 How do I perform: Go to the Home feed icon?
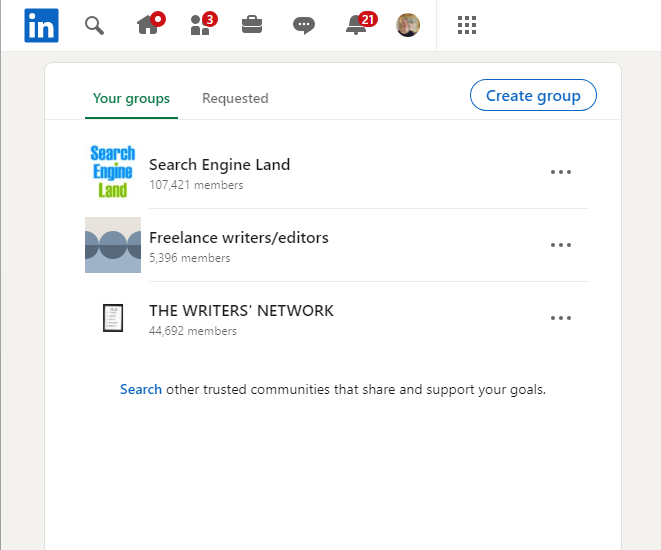tap(148, 25)
